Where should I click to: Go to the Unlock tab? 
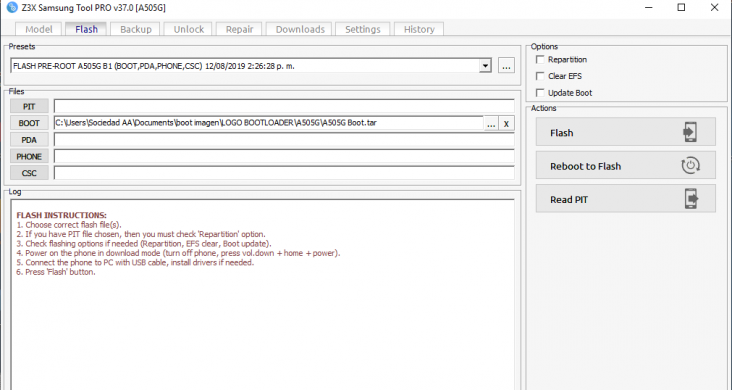coord(189,29)
